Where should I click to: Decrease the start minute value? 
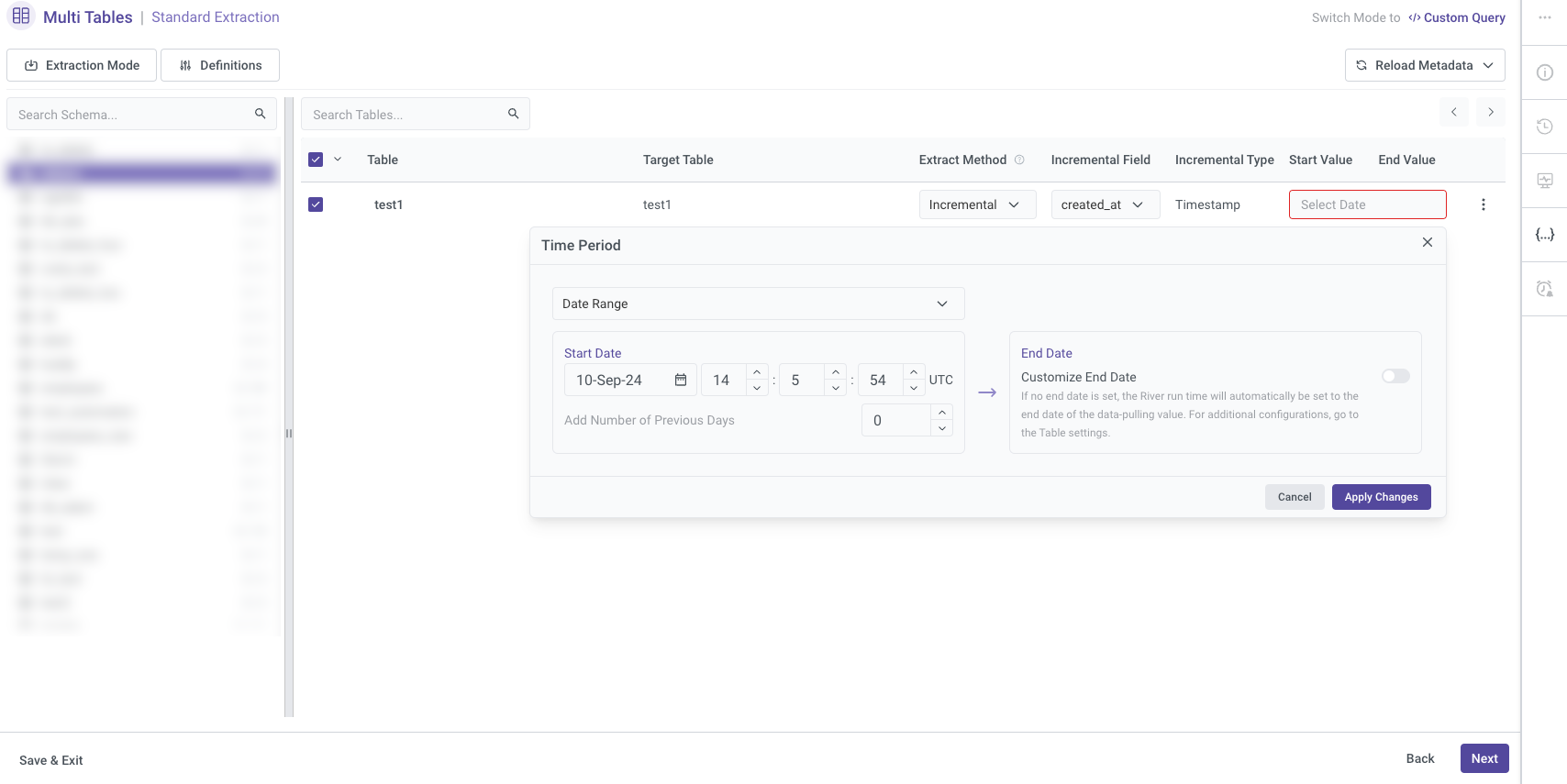tap(836, 388)
